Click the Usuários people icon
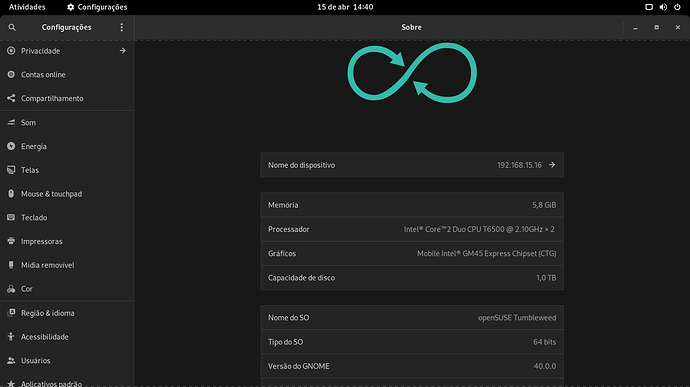This screenshot has width=690, height=387. pos(11,361)
